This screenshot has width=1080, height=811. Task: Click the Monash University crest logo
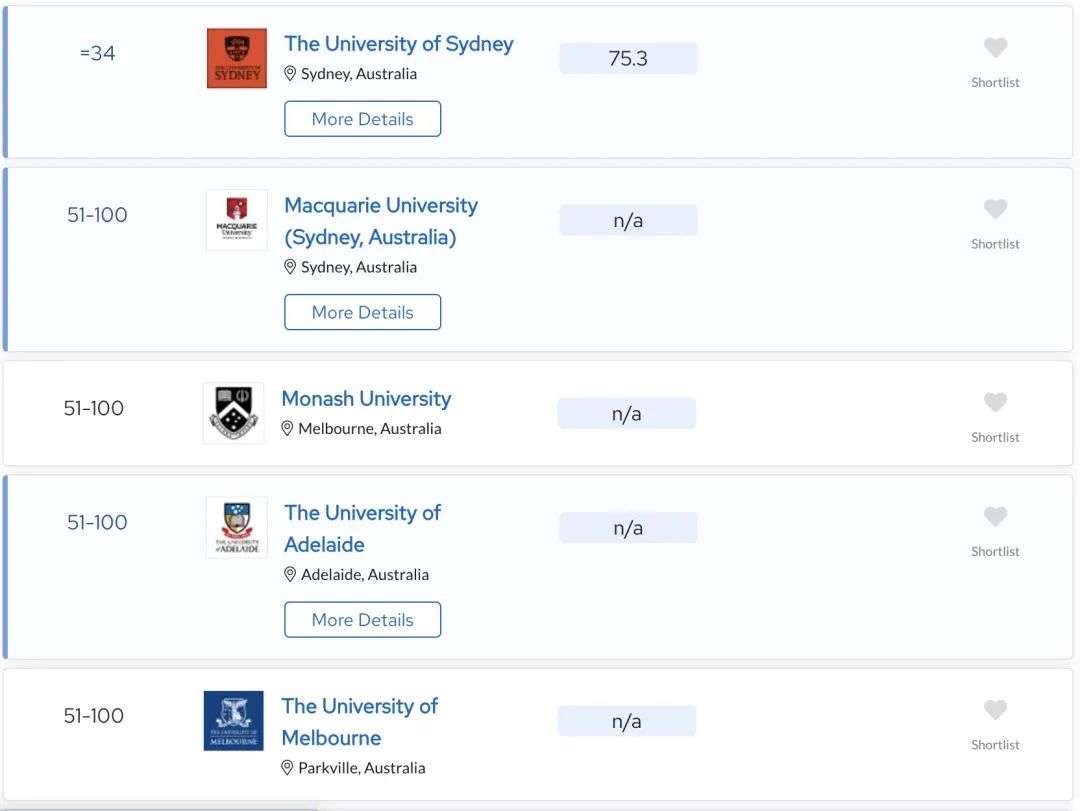point(233,413)
